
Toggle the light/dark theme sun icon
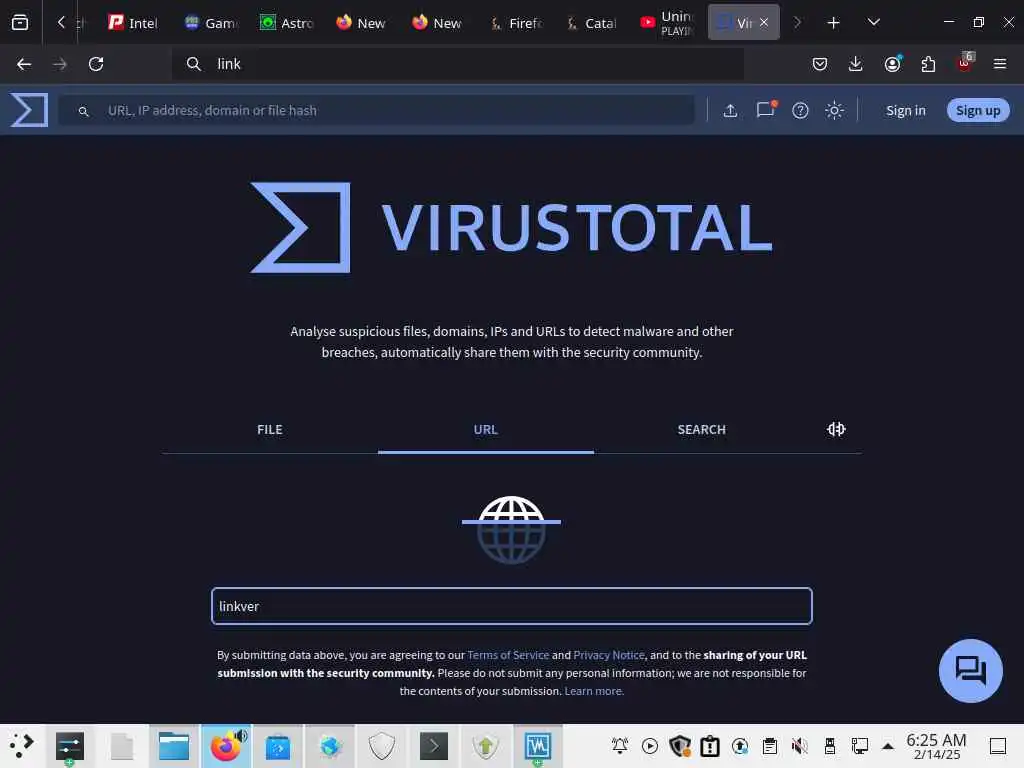click(834, 110)
